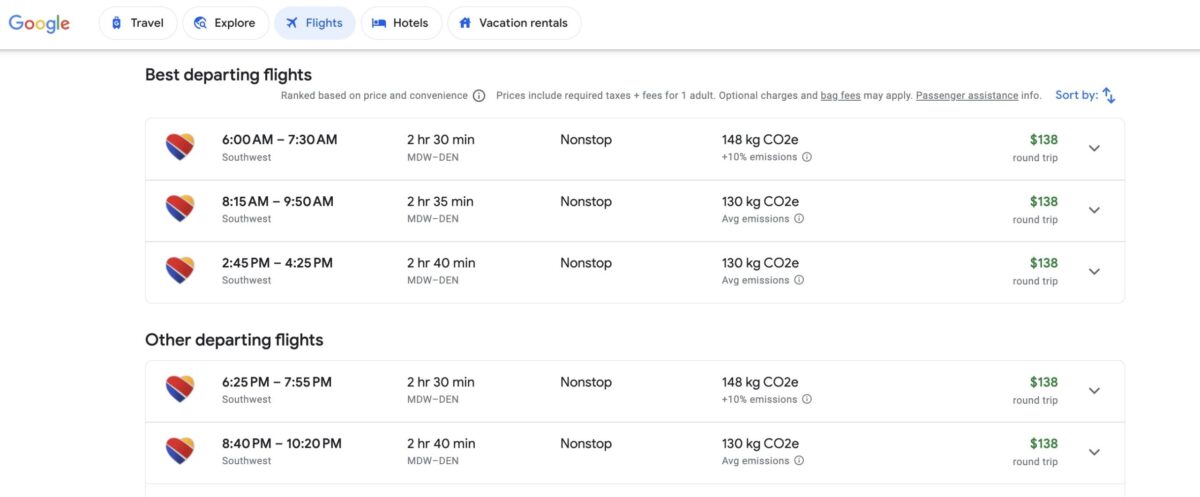Open the Passenger assistance link
This screenshot has width=1200, height=497.
click(967, 96)
